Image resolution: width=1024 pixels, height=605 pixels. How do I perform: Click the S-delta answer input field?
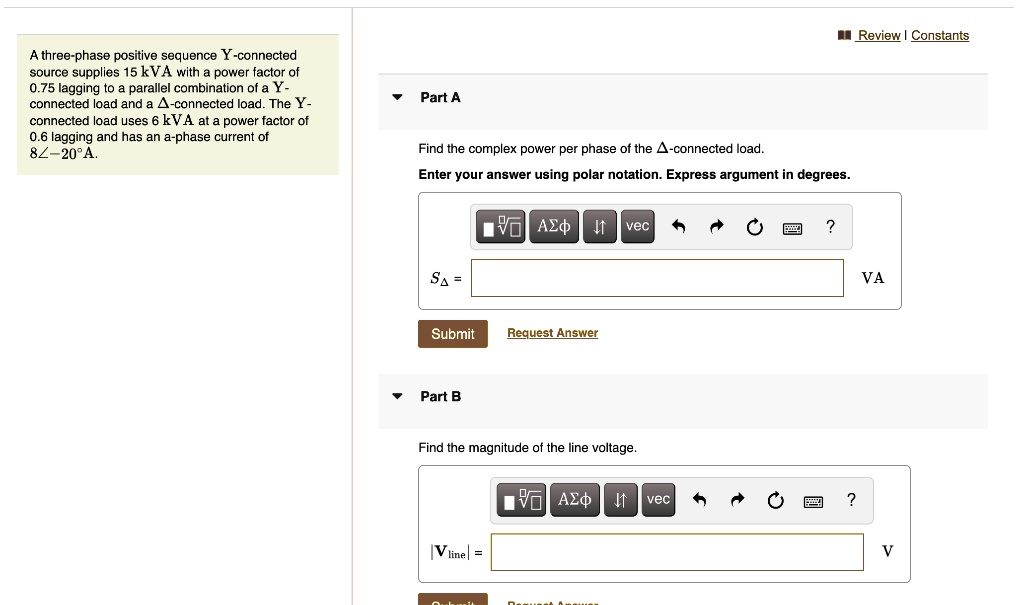(657, 278)
